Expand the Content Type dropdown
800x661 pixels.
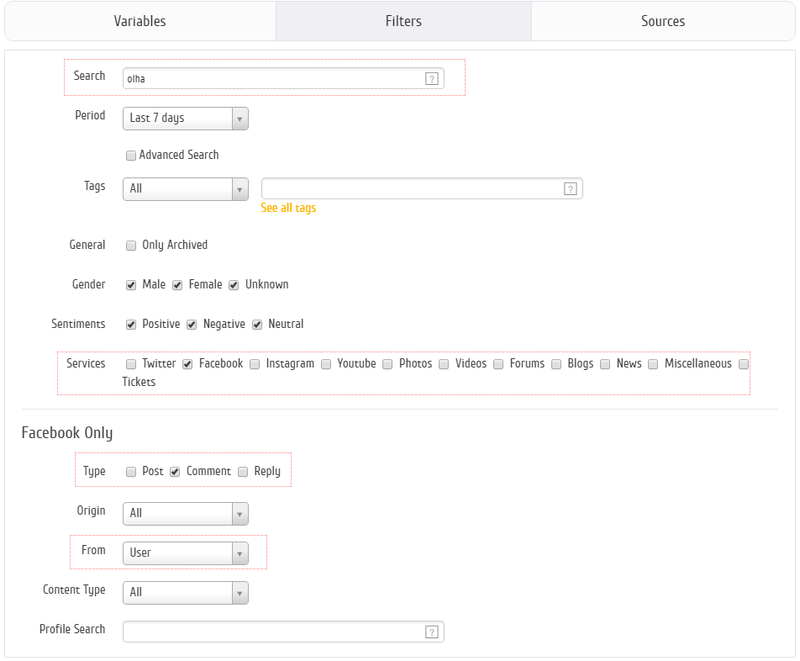[185, 593]
